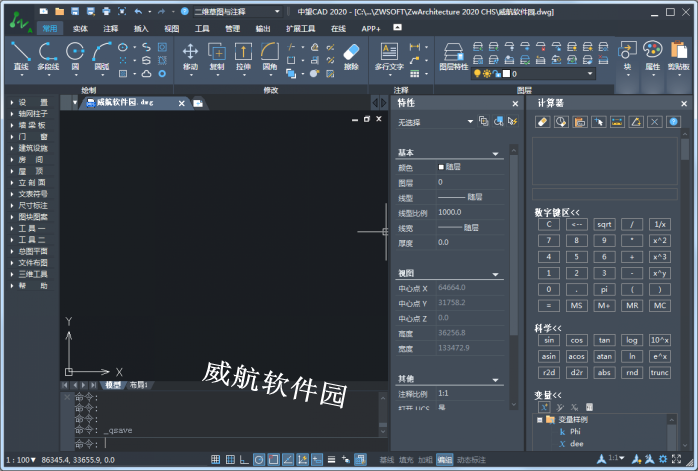The width and height of the screenshot is (698, 471).
Task: Activate the Copy (复制) tool
Action: 217,56
